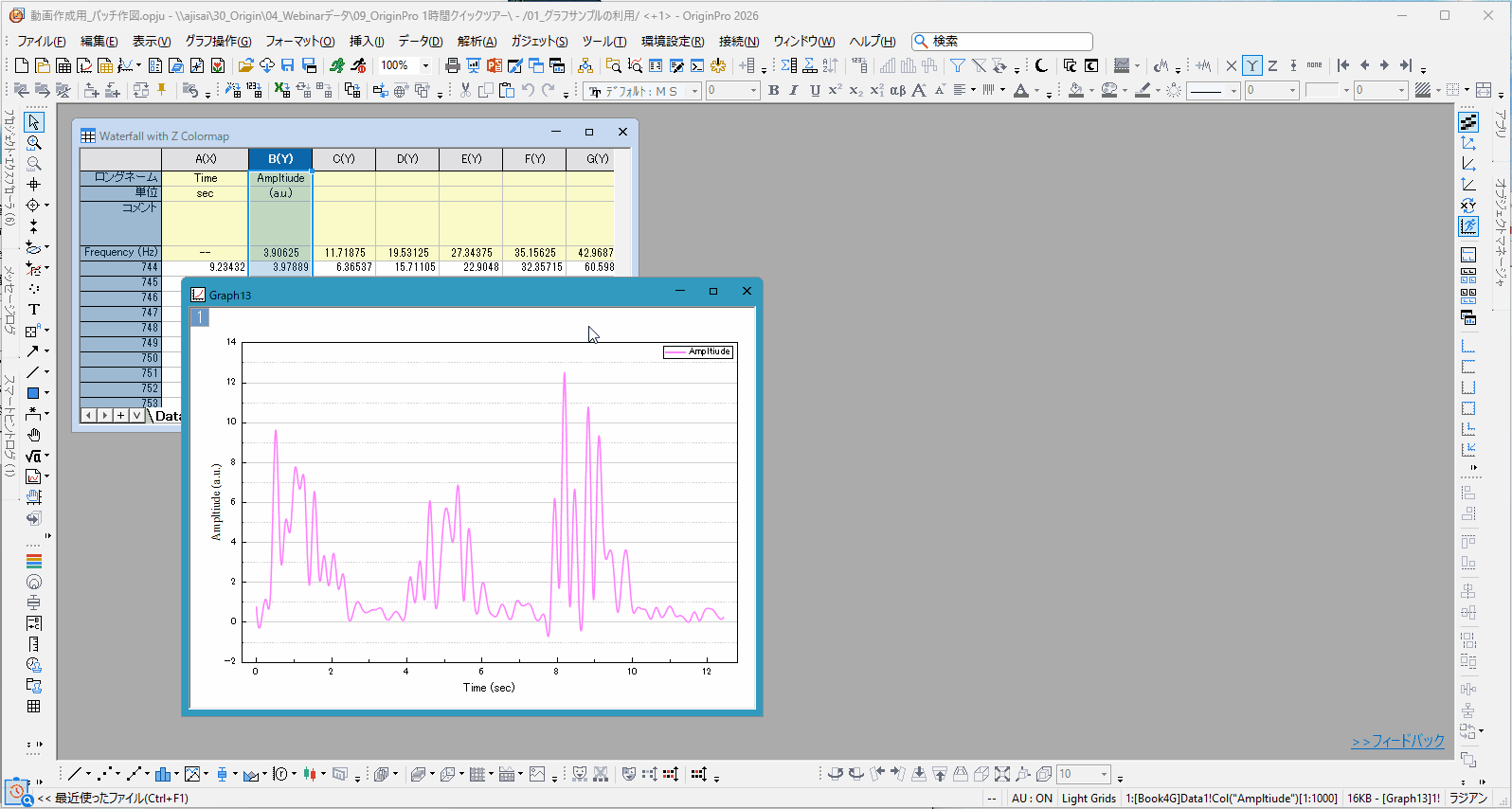Click the Add Filter funnel icon
Screen dimensions: 1512x809
point(958,65)
